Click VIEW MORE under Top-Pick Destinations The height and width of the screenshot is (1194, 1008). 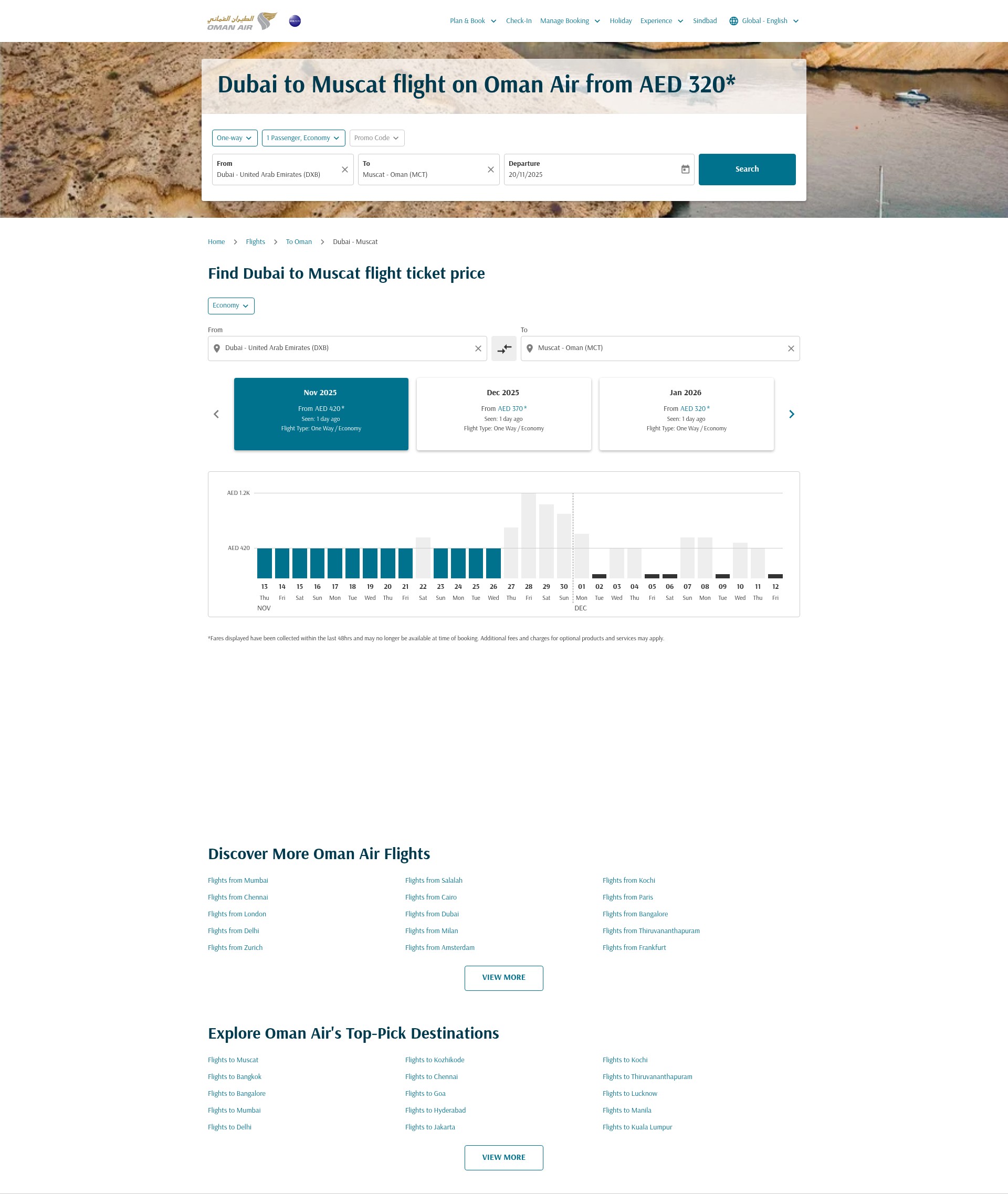click(x=503, y=1158)
